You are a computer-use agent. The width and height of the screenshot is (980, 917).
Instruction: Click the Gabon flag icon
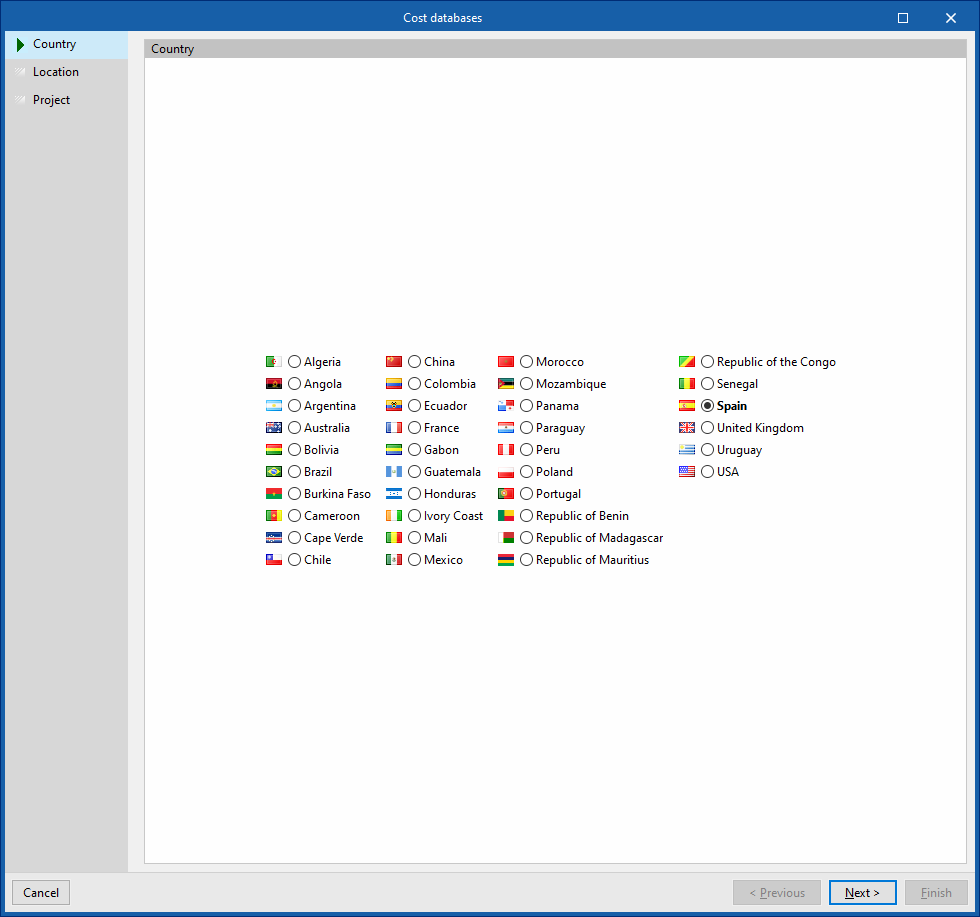pyautogui.click(x=394, y=449)
